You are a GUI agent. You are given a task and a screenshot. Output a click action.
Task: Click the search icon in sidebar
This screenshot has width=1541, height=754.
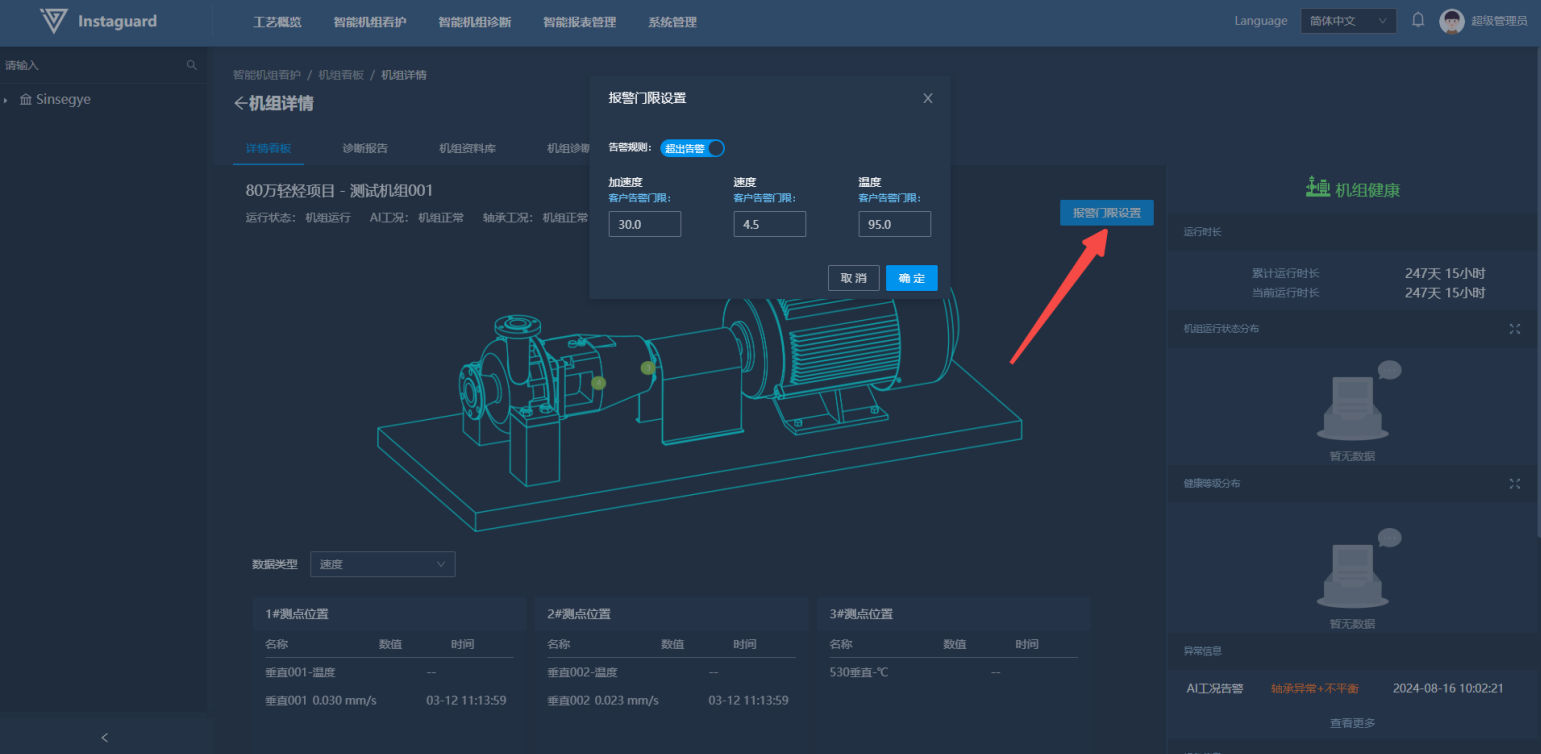[x=192, y=65]
